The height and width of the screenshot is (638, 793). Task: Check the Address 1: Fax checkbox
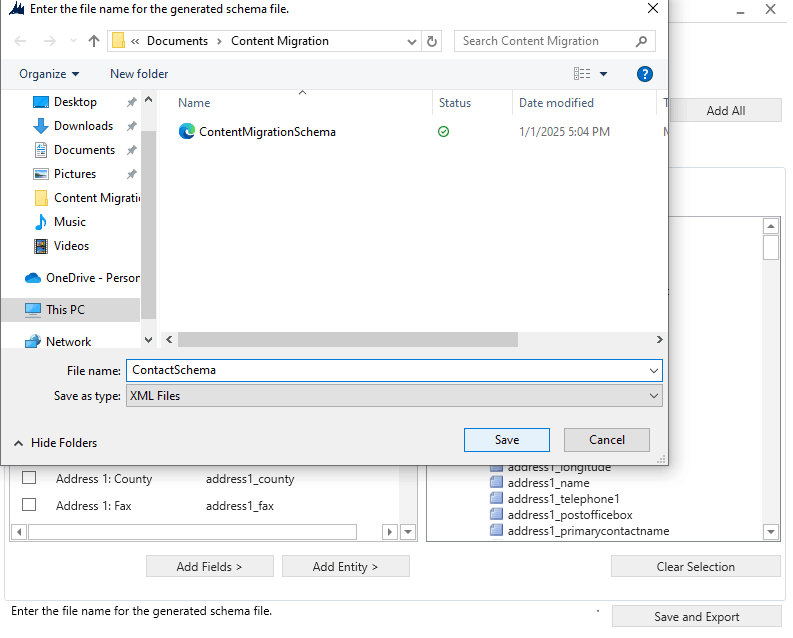tap(29, 505)
